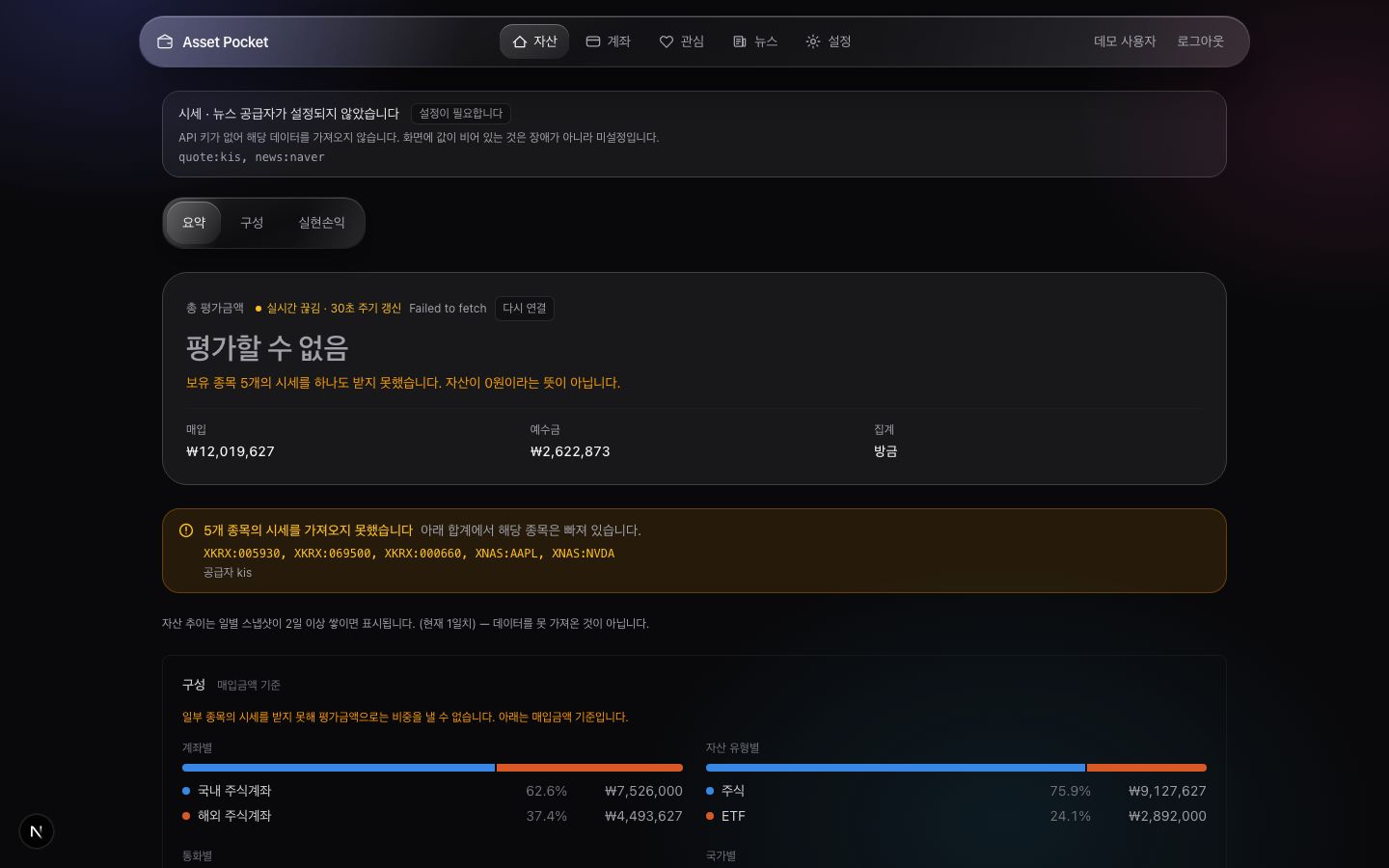Click the 집계 value 방금
The image size is (1389, 868).
[x=885, y=451]
